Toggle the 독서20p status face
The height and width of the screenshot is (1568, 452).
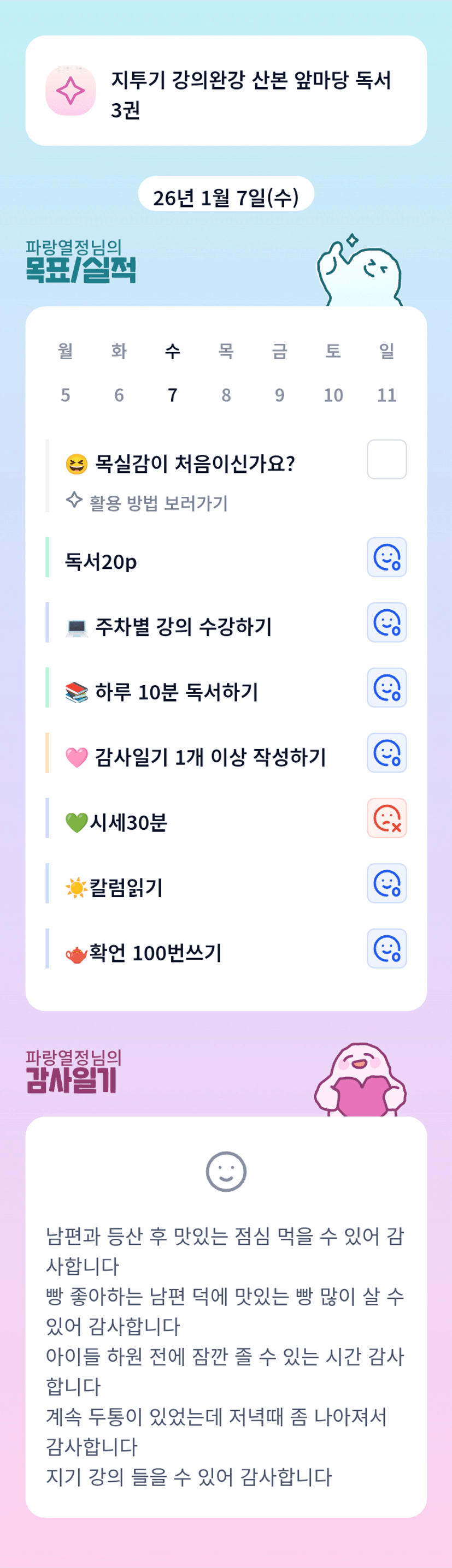tap(387, 557)
